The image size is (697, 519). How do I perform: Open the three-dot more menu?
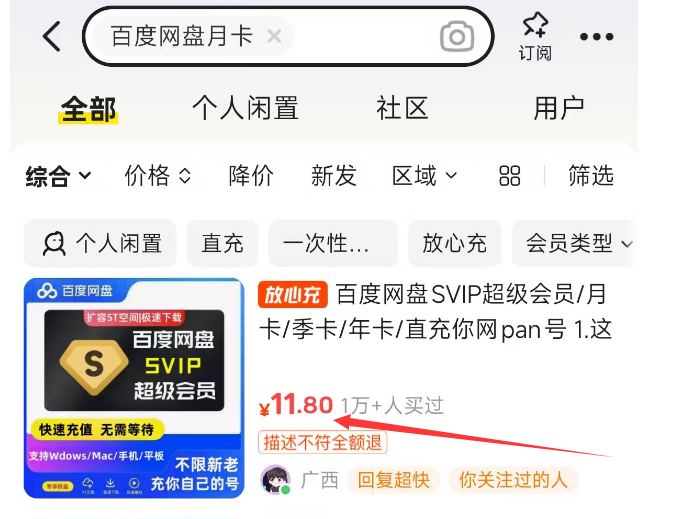pyautogui.click(x=597, y=36)
